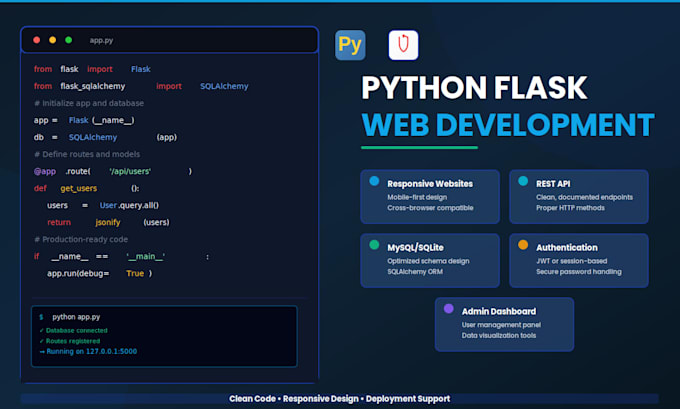This screenshot has width=680, height=409.
Task: Click the 'PYTHON FLASK' heading
Action: tap(474, 88)
